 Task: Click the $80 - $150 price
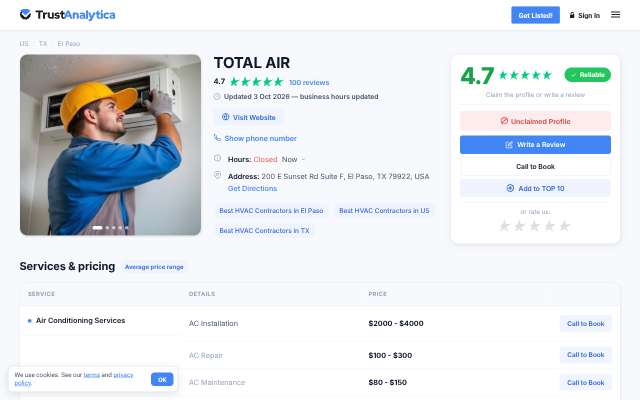387,382
